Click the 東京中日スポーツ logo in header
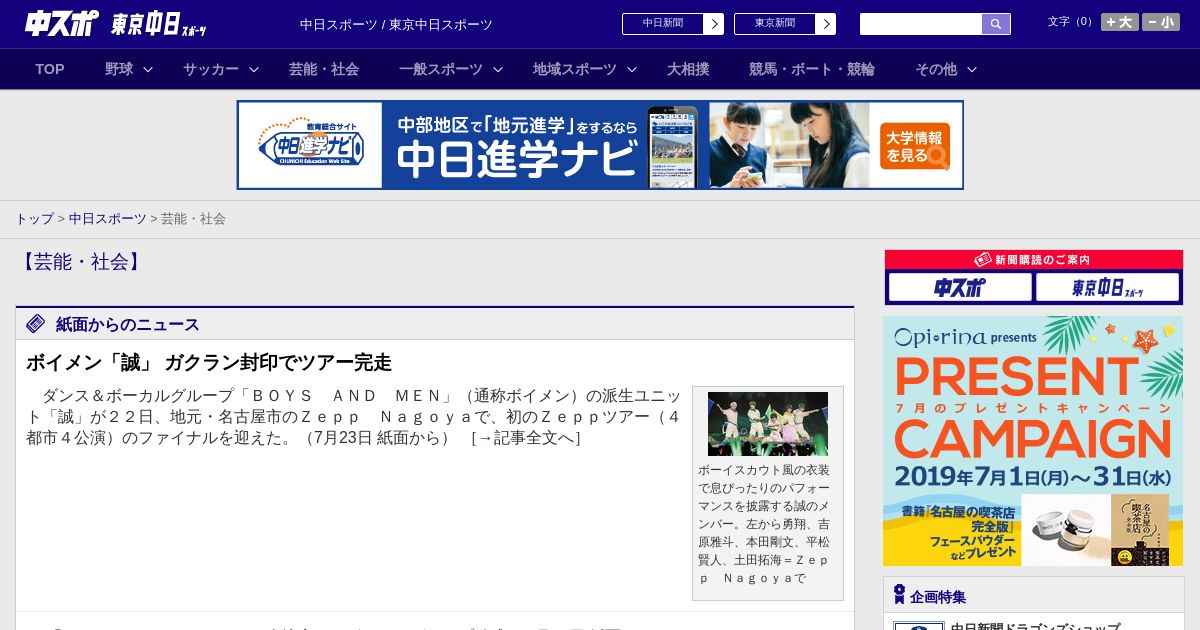 click(159, 24)
